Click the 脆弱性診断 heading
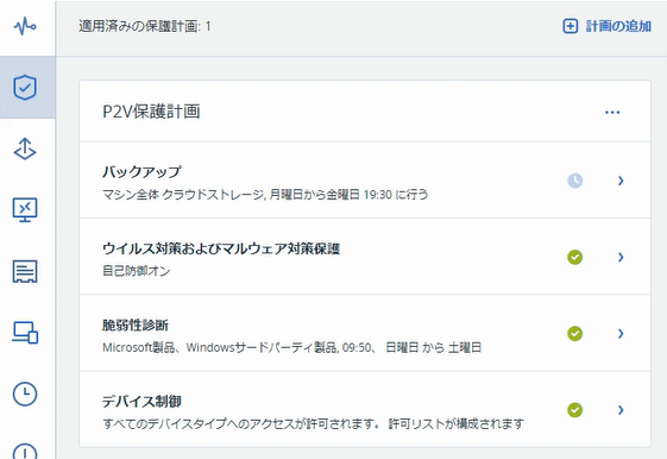The height and width of the screenshot is (459, 667). 135,325
